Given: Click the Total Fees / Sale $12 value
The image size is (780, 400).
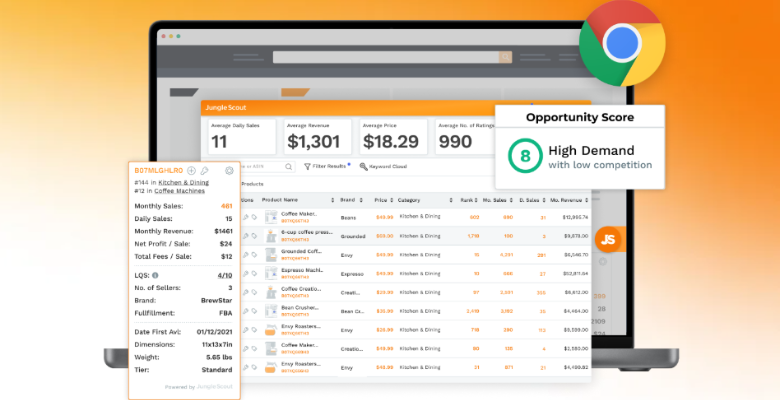Looking at the screenshot, I should coord(226,257).
